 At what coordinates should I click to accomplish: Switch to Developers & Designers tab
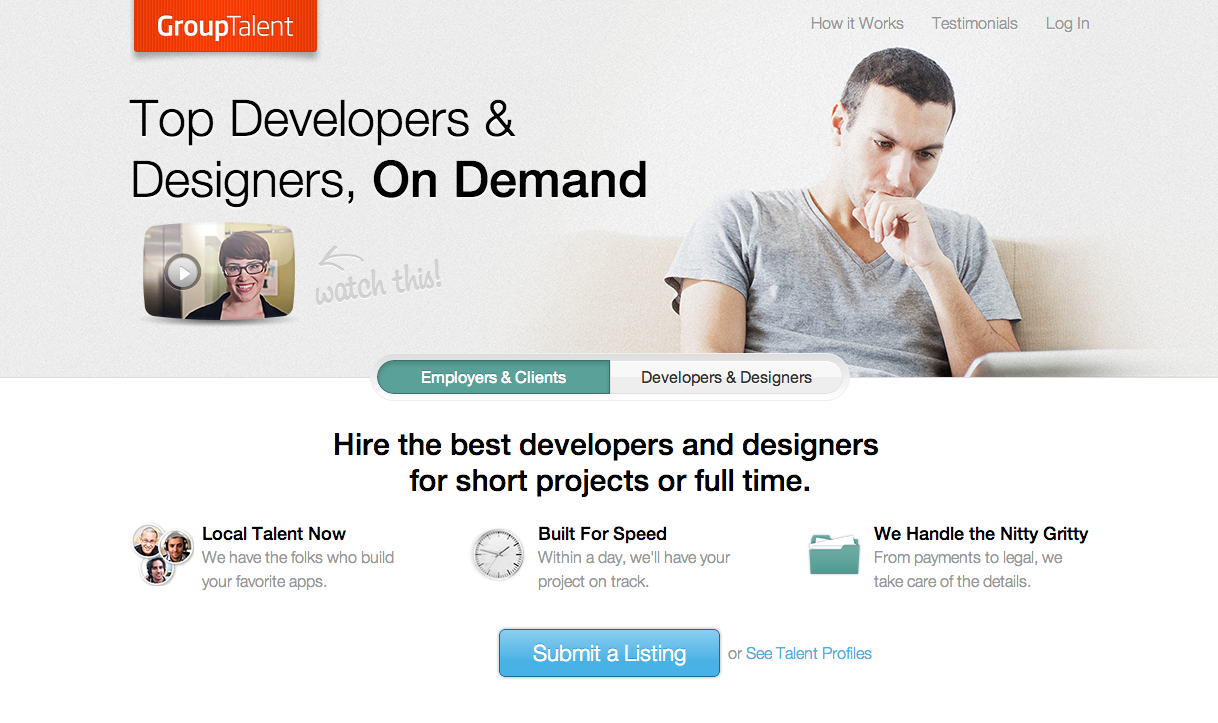pos(726,377)
